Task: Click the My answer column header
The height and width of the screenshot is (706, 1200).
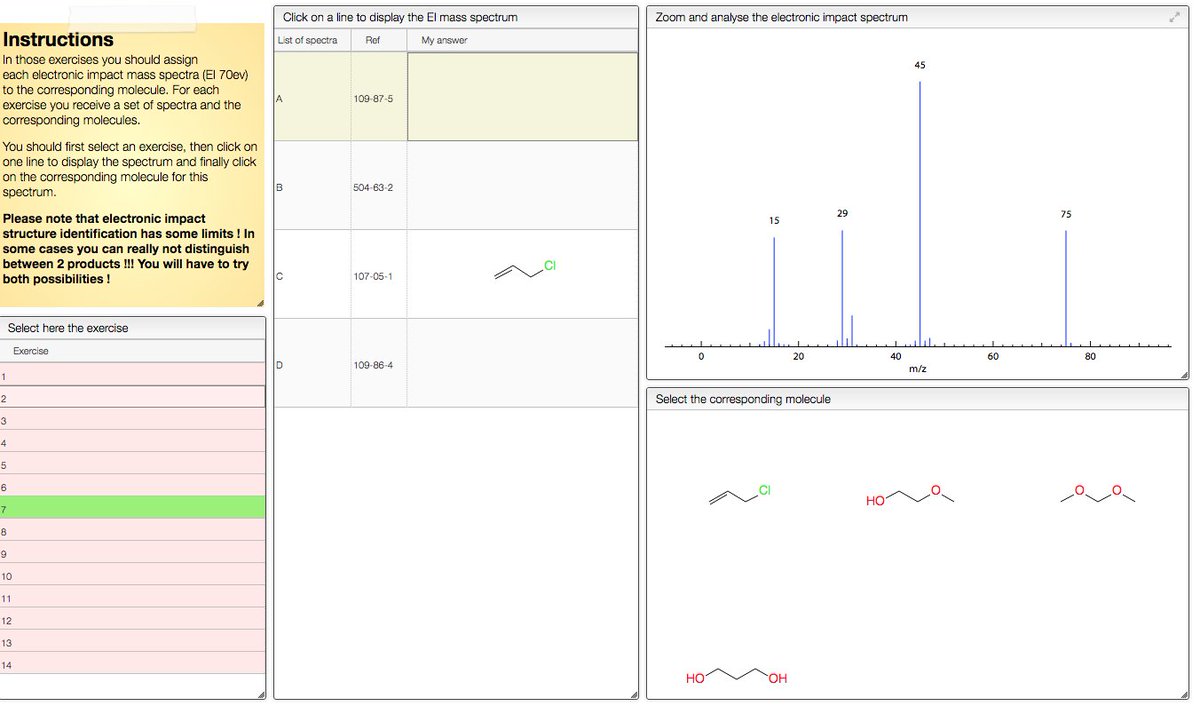Action: click(x=522, y=40)
